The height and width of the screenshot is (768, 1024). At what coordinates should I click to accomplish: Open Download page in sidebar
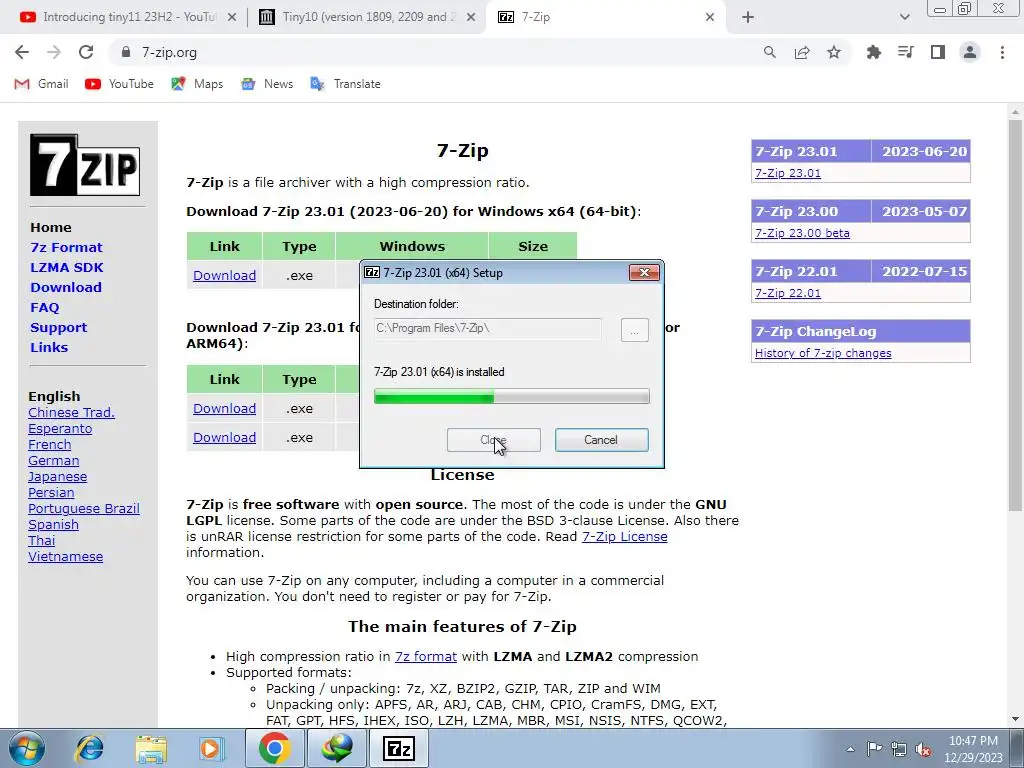pyautogui.click(x=66, y=287)
